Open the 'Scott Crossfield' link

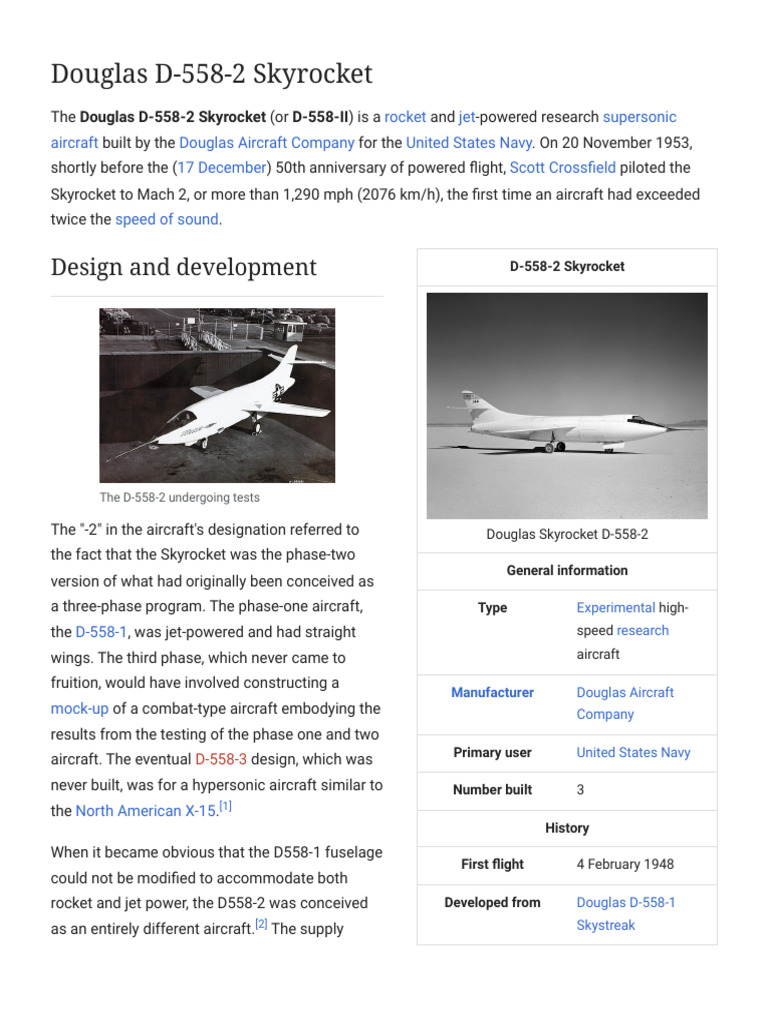(562, 168)
